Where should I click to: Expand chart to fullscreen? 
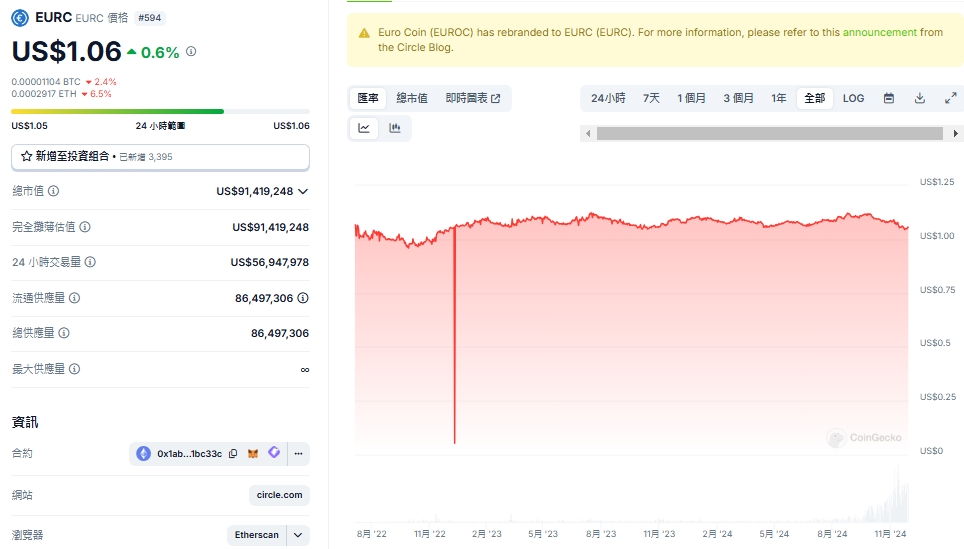tap(950, 98)
